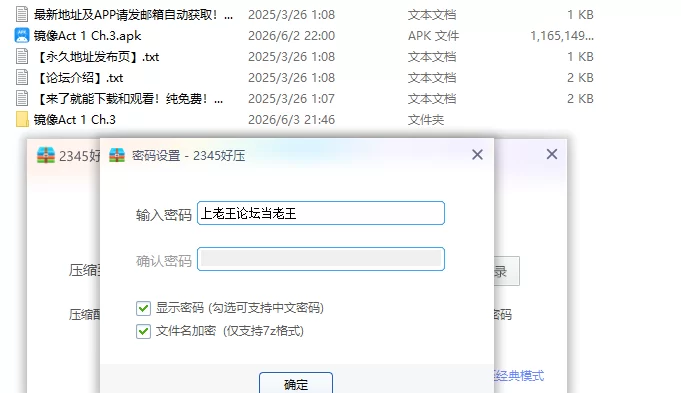The image size is (681, 393).
Task: Click date 2026/6/2 22:00 of the apk
Action: tap(291, 36)
